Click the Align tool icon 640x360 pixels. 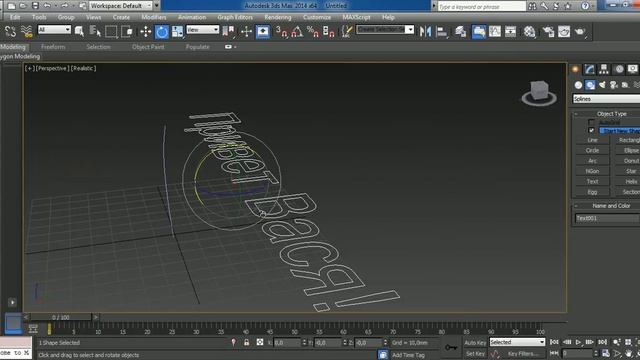(442, 31)
